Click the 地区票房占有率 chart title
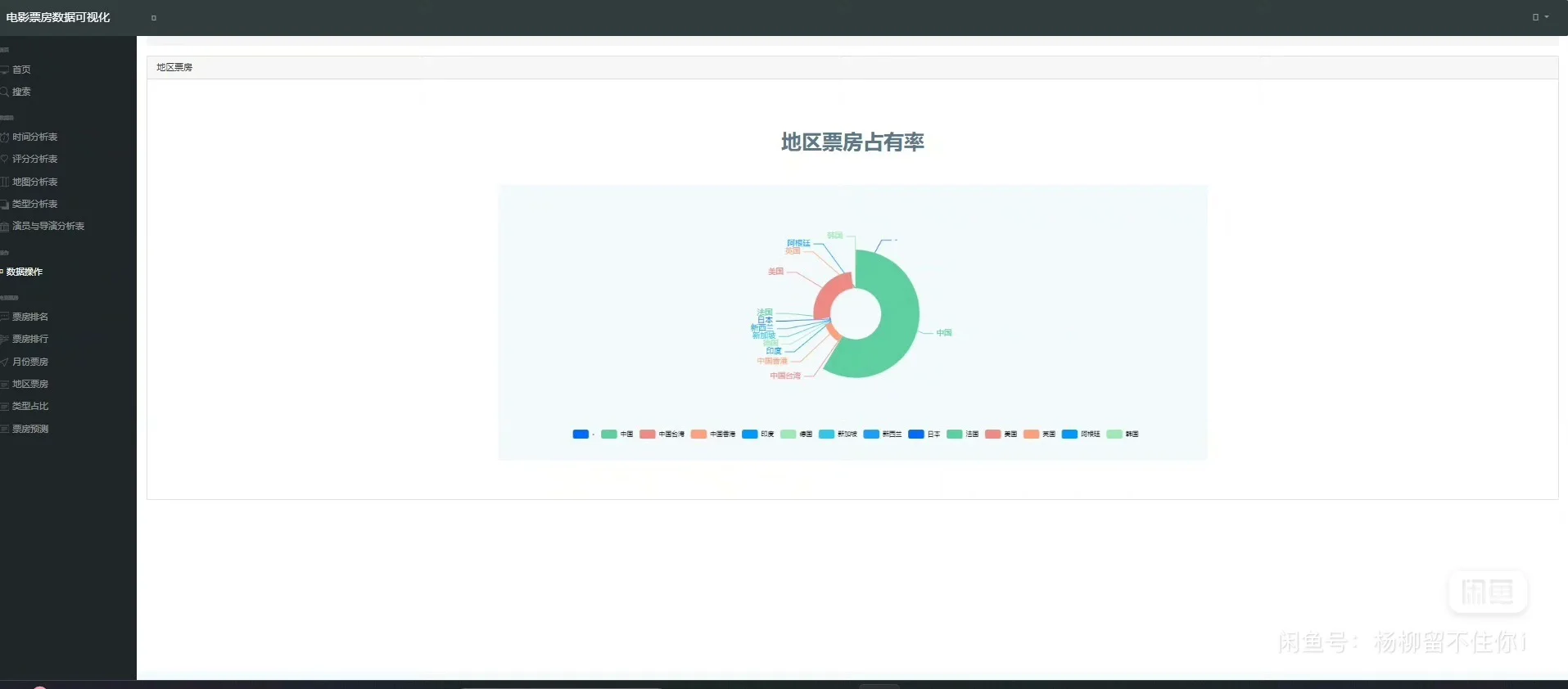1568x689 pixels. point(852,142)
